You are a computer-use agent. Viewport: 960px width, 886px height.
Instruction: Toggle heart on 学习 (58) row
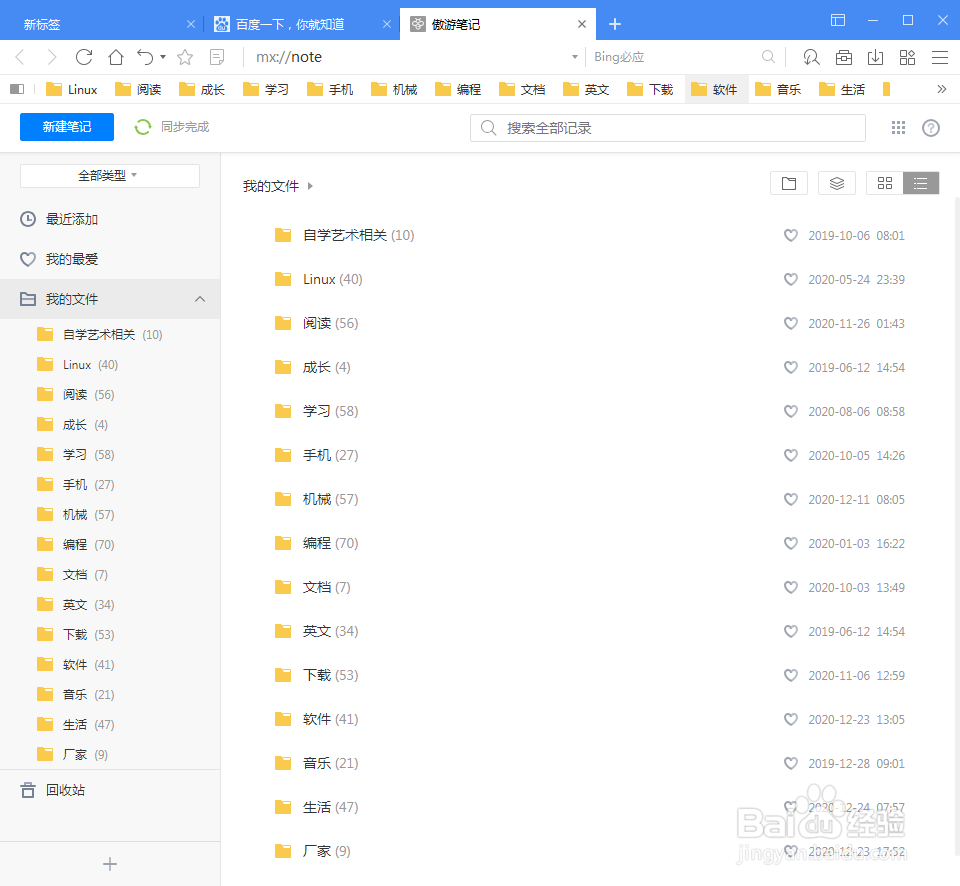tap(791, 411)
